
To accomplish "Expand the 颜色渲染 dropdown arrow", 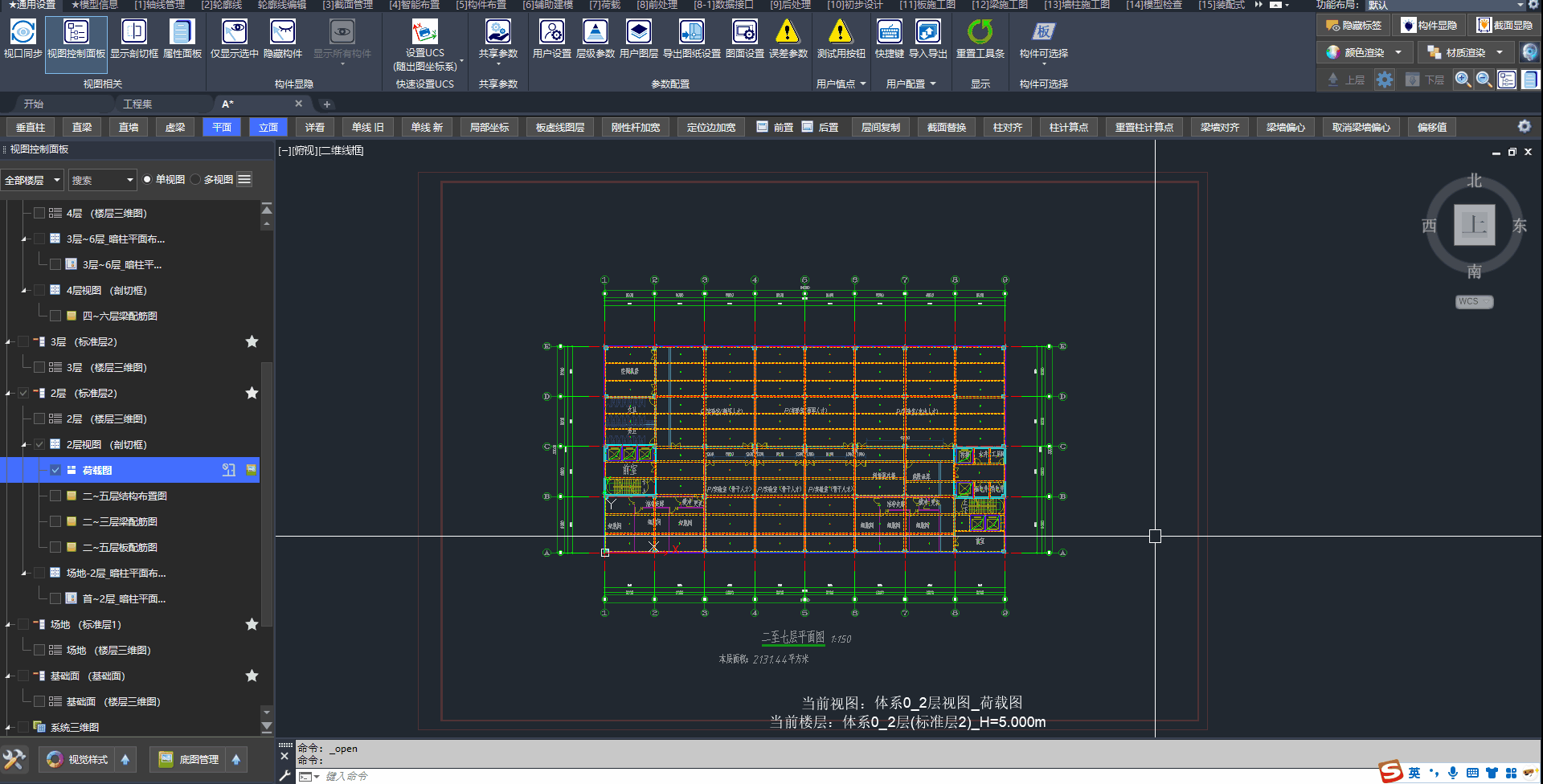I will [x=1398, y=53].
